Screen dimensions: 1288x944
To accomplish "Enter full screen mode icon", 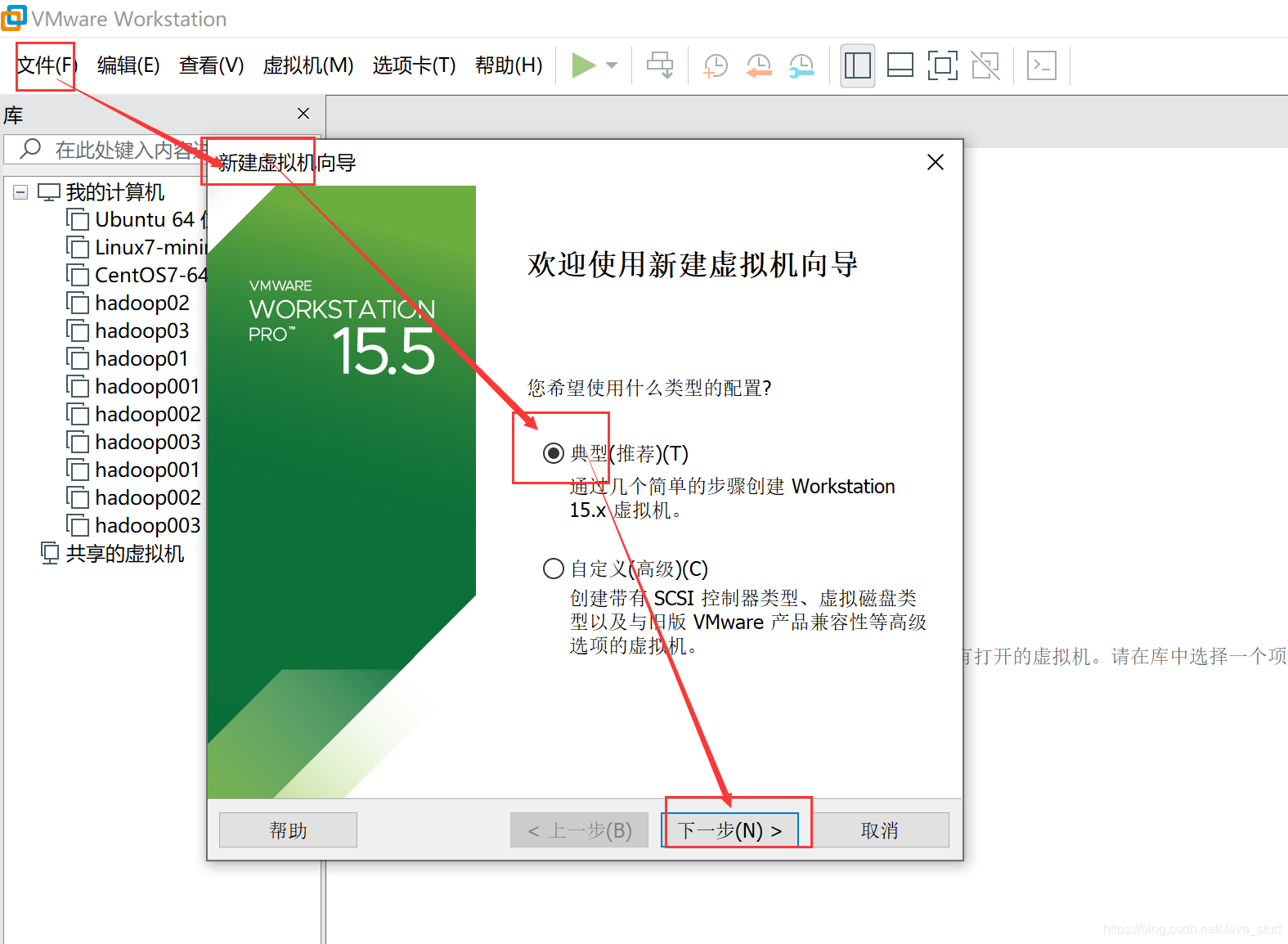I will point(943,65).
